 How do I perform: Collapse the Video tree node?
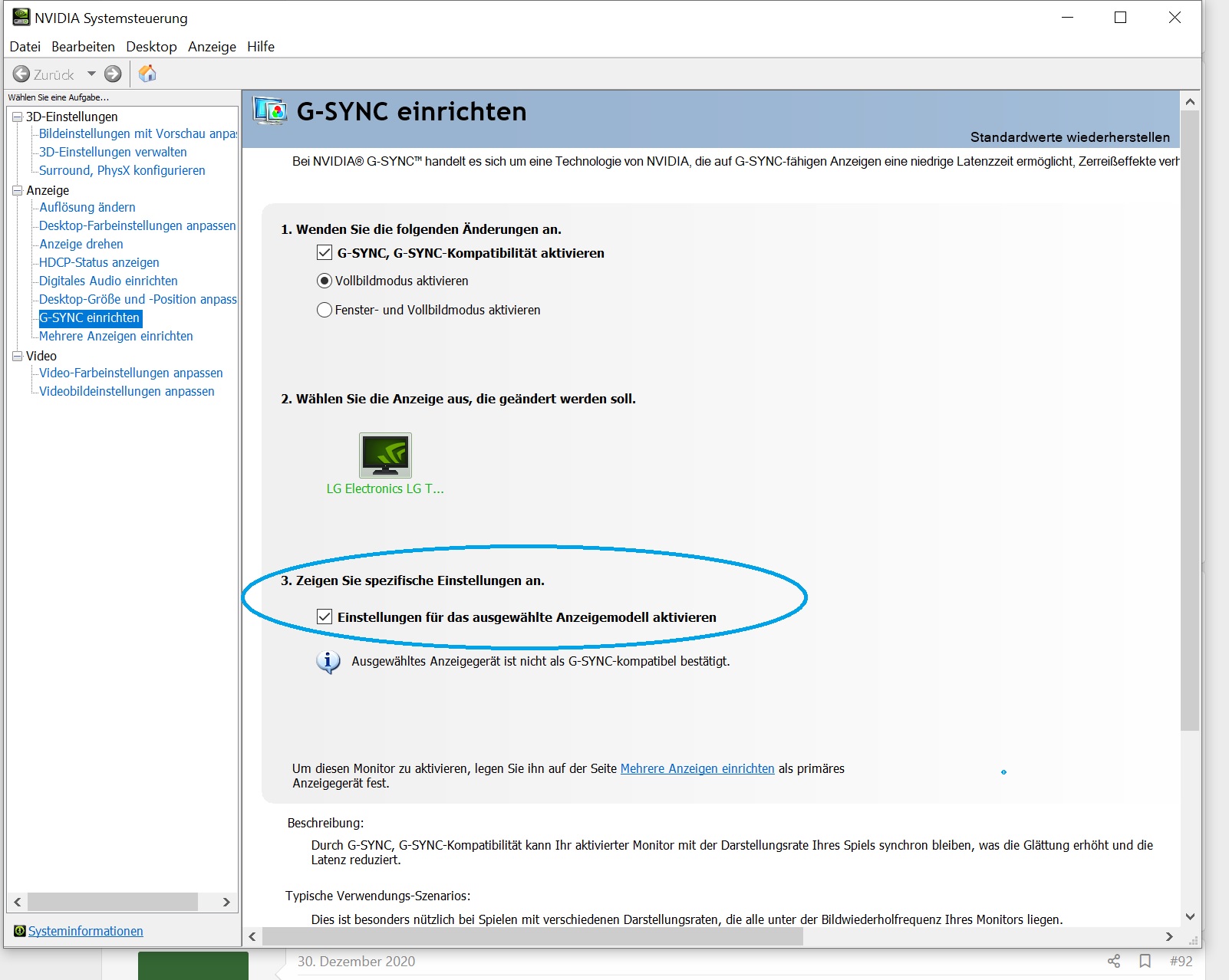(x=17, y=356)
